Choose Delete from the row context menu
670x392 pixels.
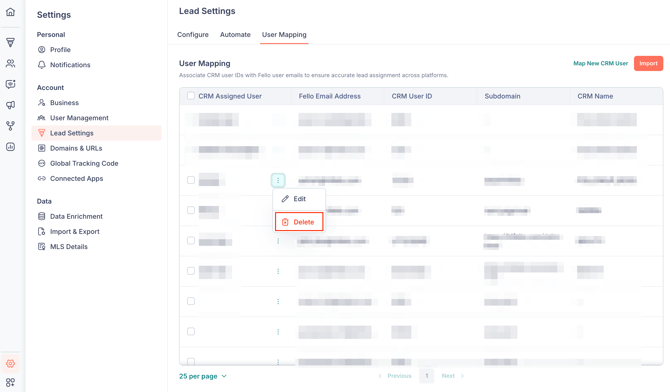click(299, 222)
